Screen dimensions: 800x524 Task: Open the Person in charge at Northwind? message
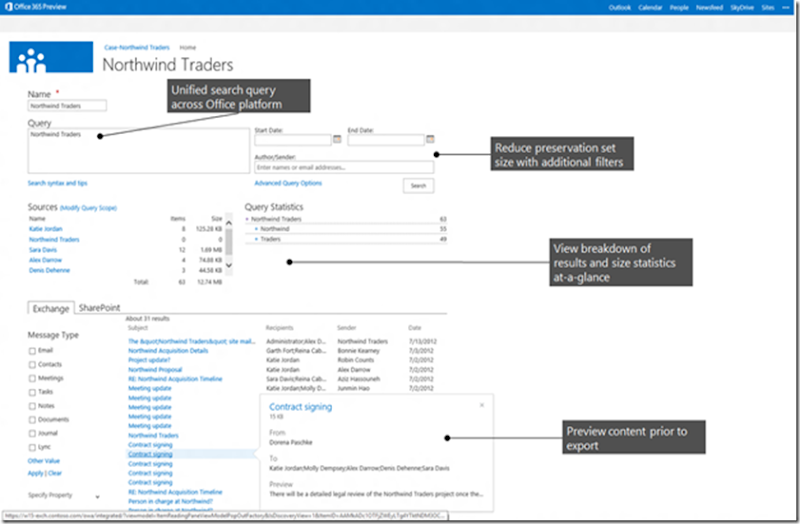170,501
